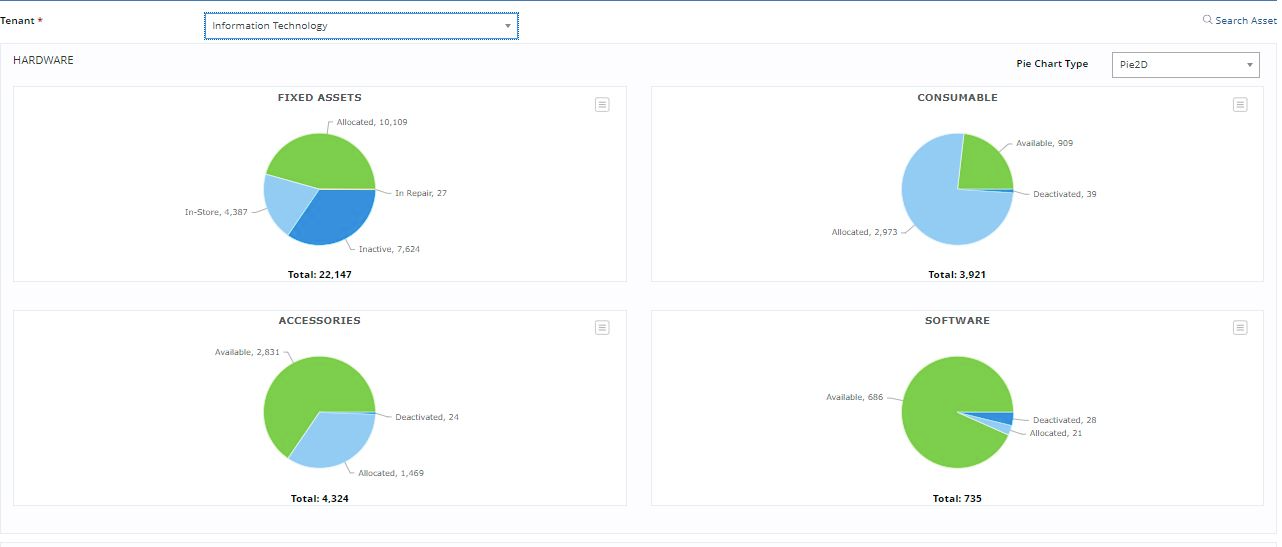Image resolution: width=1282 pixels, height=547 pixels.
Task: Click the 'Allocated, 2,973' label
Action: (x=865, y=232)
